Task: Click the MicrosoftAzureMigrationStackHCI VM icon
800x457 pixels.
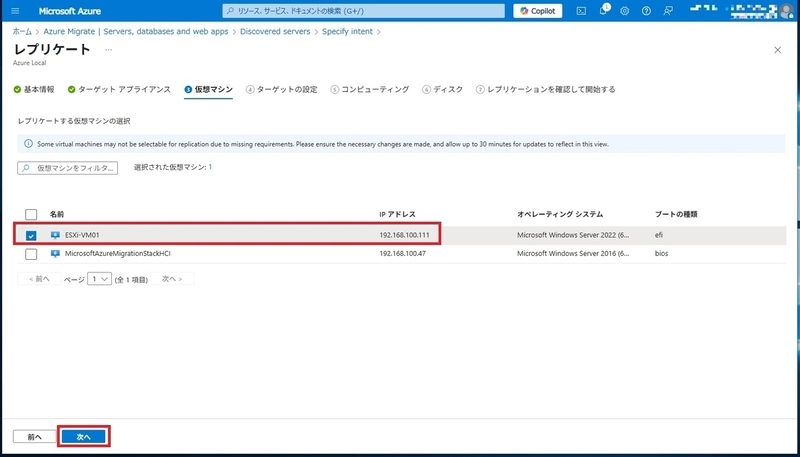Action: click(x=55, y=253)
